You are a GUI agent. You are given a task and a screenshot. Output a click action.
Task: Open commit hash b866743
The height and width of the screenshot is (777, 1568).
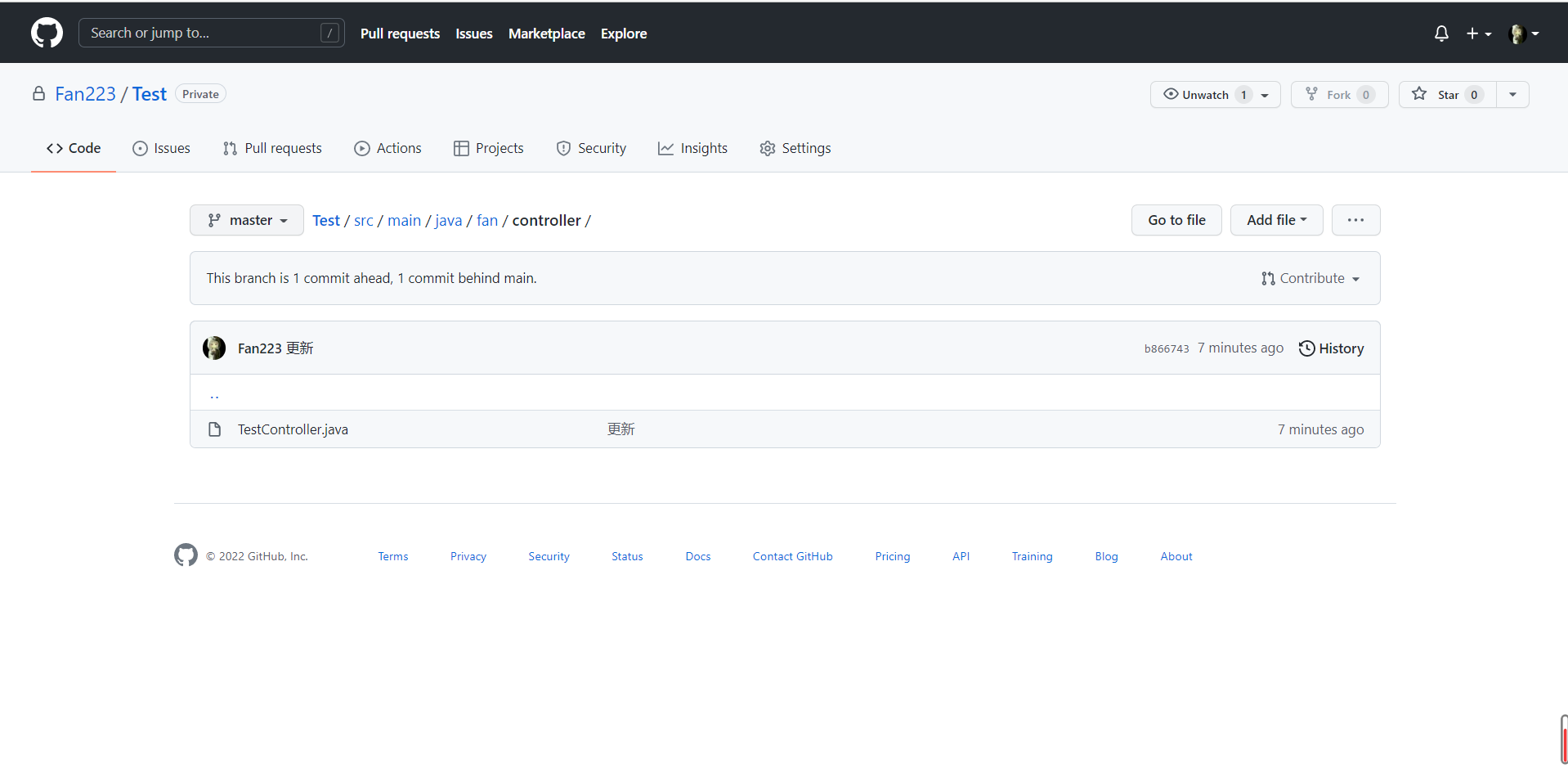pyautogui.click(x=1167, y=348)
